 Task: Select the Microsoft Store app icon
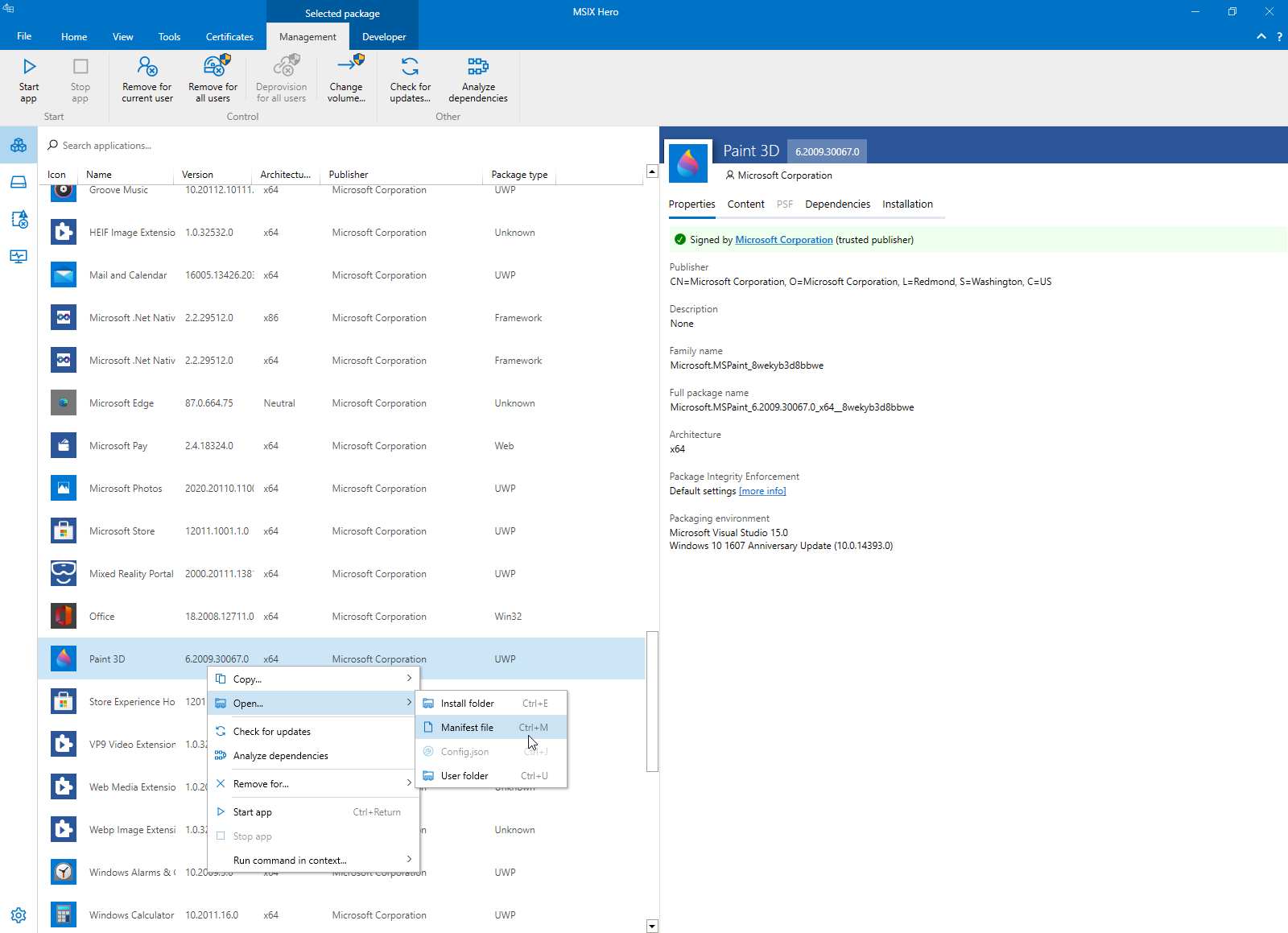(x=64, y=531)
